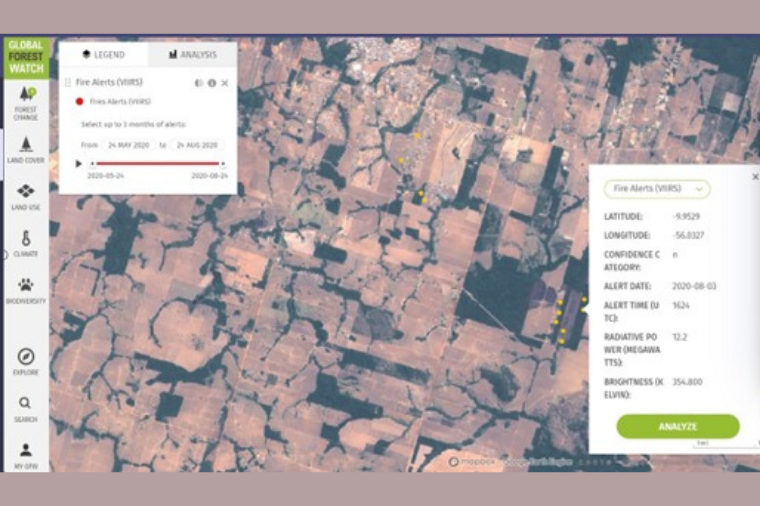Switch to the Legend tab
Screen dimensions: 760x506
(104, 54)
